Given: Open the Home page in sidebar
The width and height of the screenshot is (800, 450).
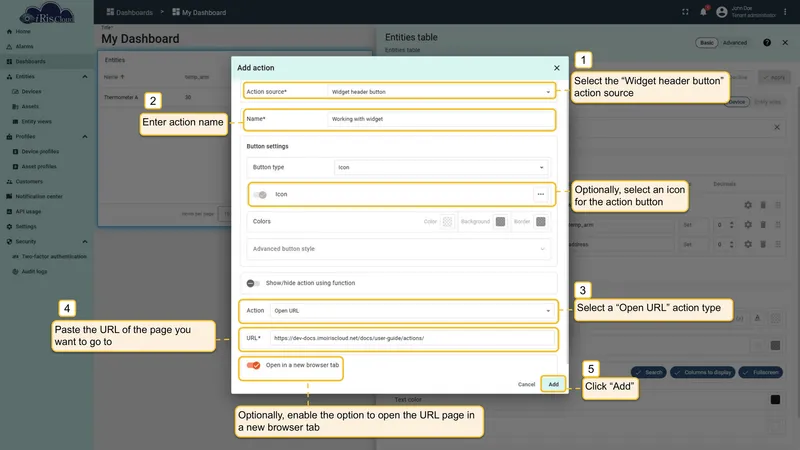Looking at the screenshot, I should pyautogui.click(x=22, y=32).
